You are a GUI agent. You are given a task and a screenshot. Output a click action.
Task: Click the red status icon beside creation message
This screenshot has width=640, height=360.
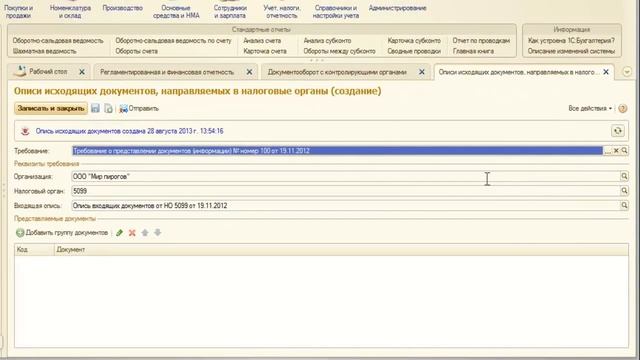(x=25, y=131)
